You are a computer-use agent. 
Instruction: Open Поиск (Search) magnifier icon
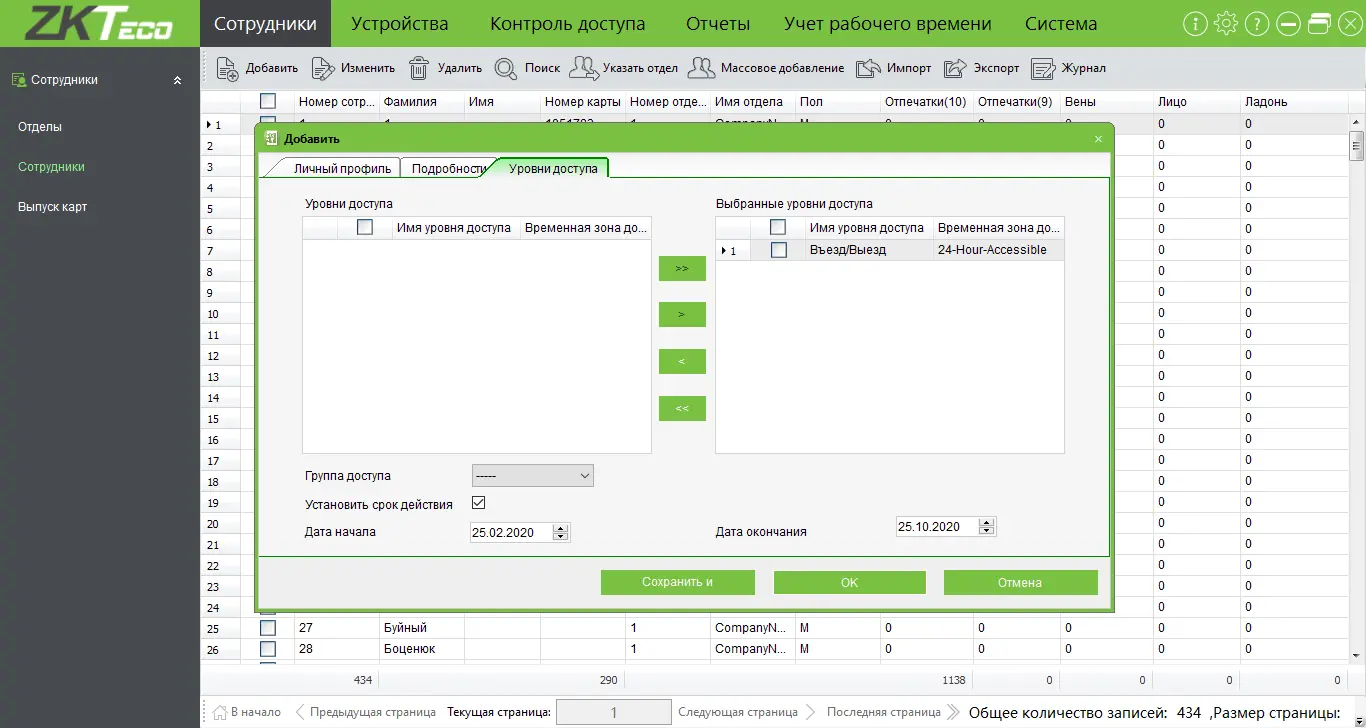(505, 68)
